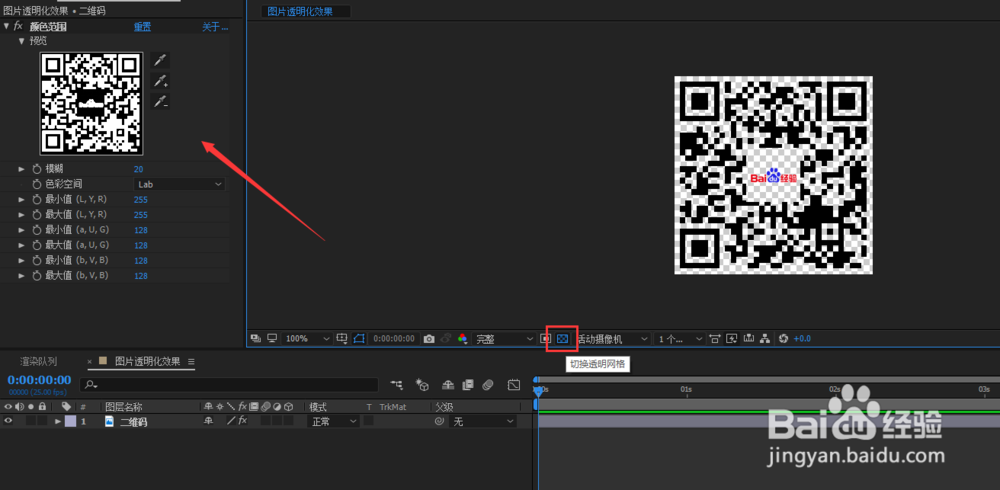The width and height of the screenshot is (1000, 490).
Task: Click the 色彩空间 stopwatch icon
Action: [x=36, y=184]
